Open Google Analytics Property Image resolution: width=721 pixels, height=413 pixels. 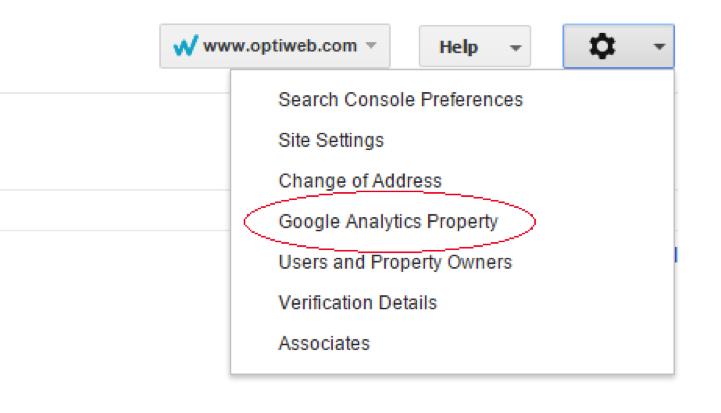[388, 222]
